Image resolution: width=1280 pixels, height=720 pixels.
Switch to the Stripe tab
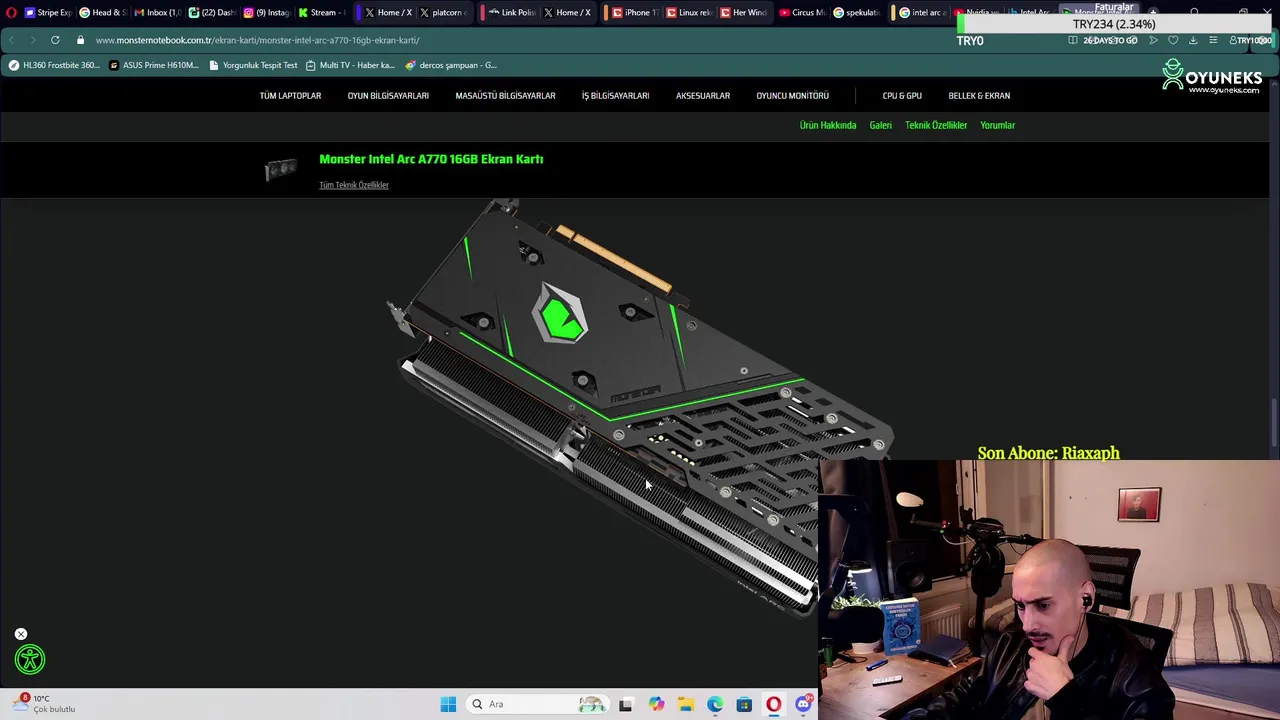(x=48, y=12)
